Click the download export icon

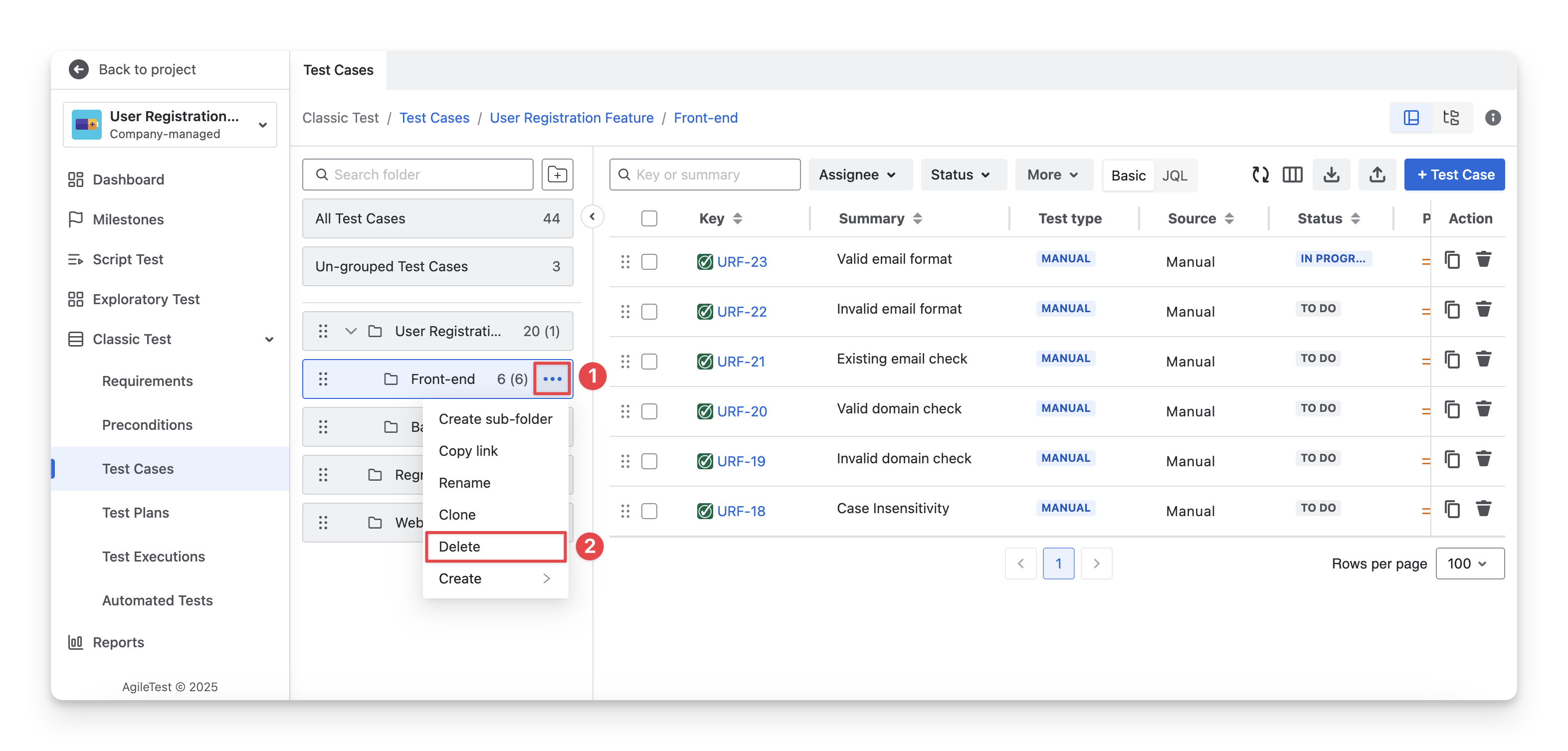1331,175
